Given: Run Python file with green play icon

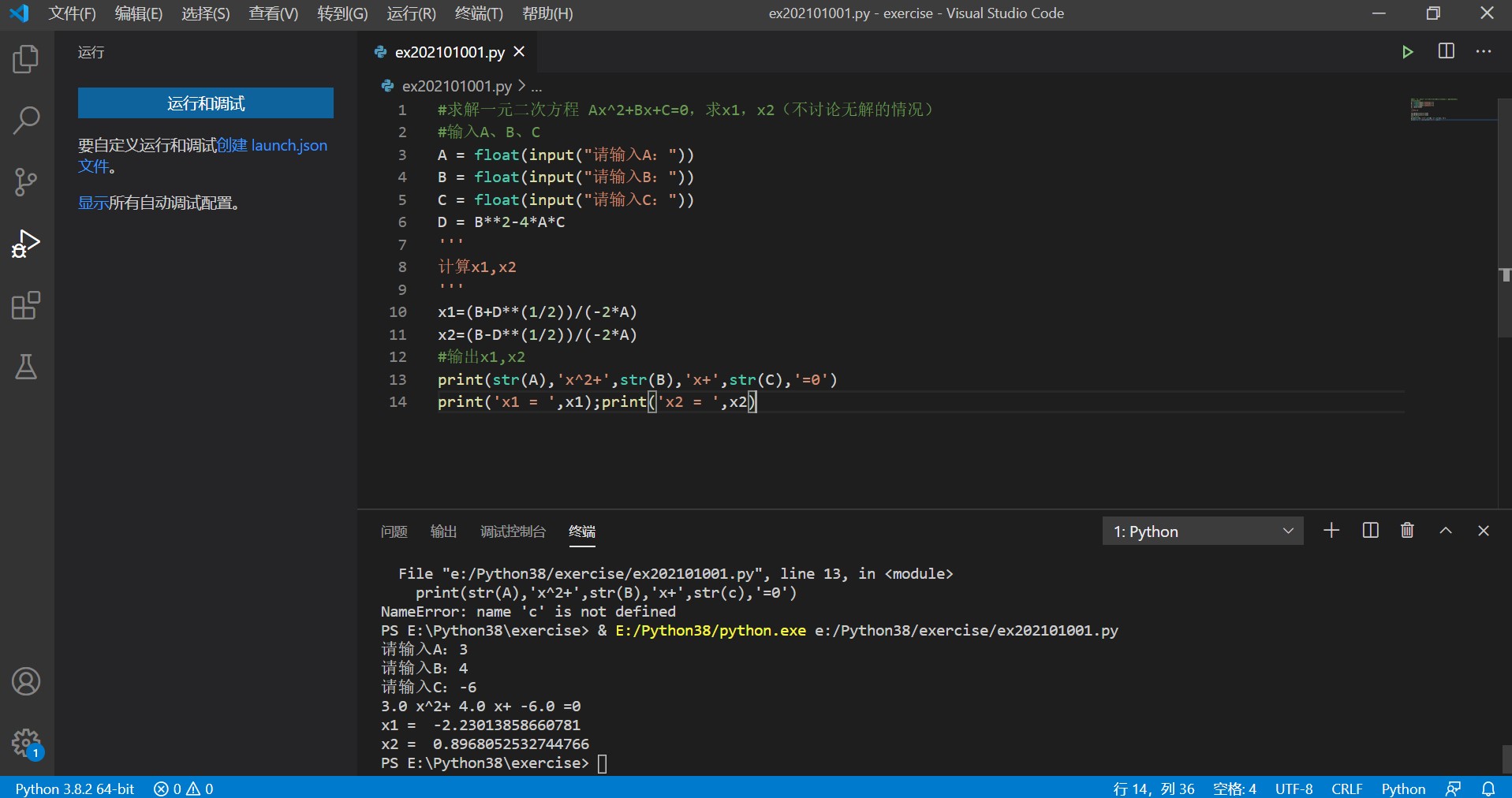Looking at the screenshot, I should tap(1408, 52).
